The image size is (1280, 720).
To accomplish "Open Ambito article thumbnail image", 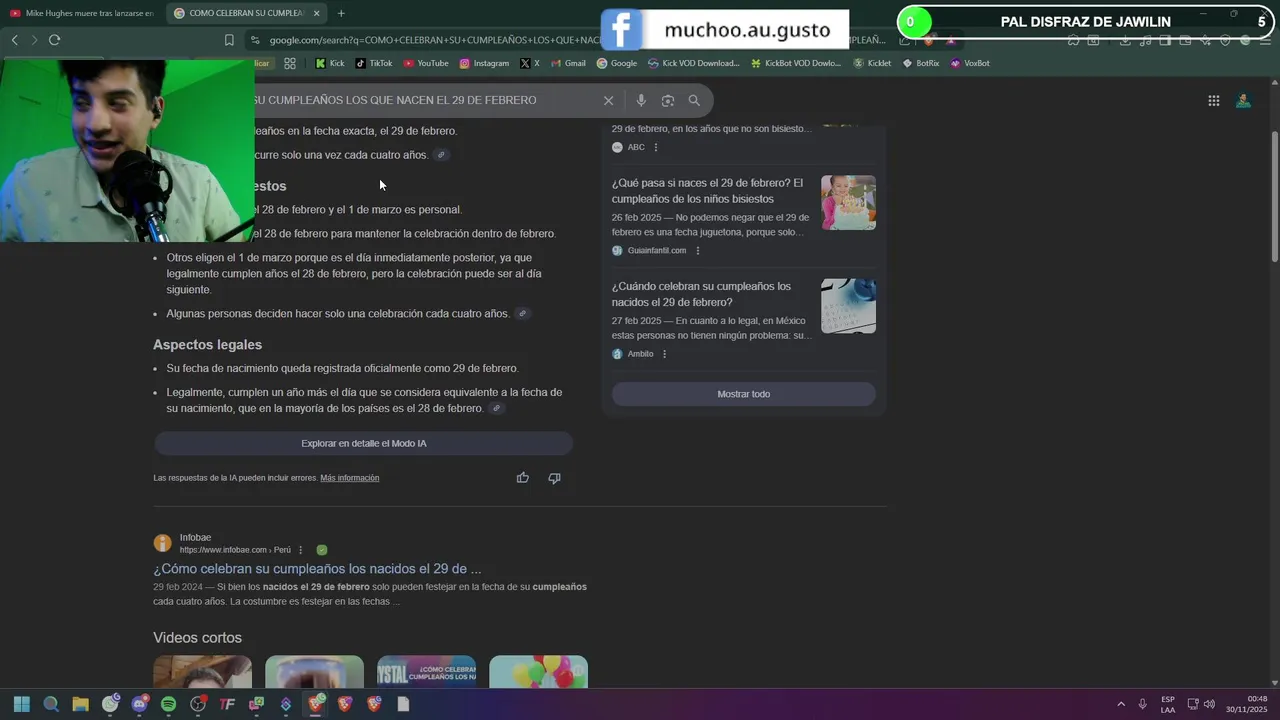I will 848,306.
